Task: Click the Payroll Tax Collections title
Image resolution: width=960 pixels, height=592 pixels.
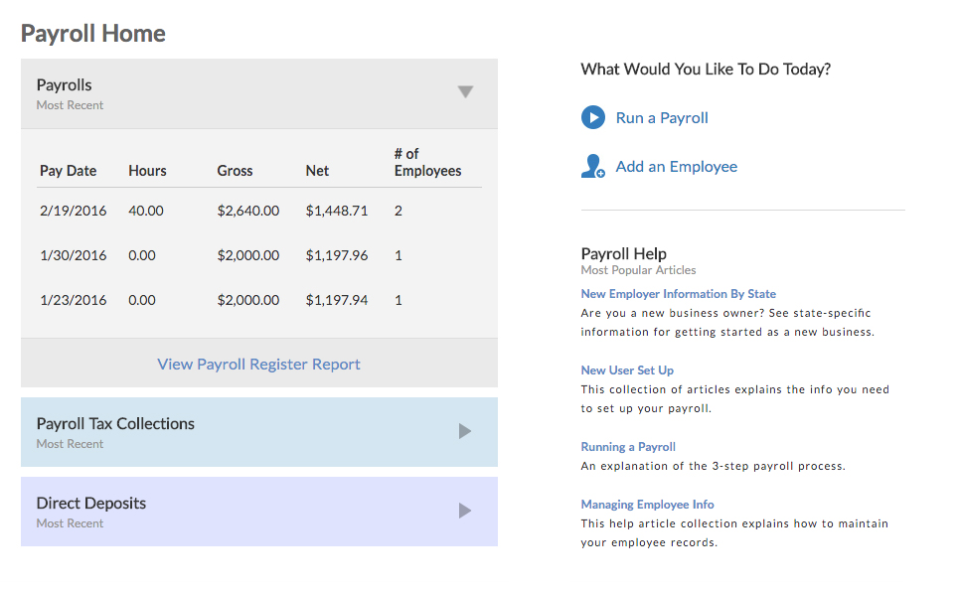Action: coord(115,424)
